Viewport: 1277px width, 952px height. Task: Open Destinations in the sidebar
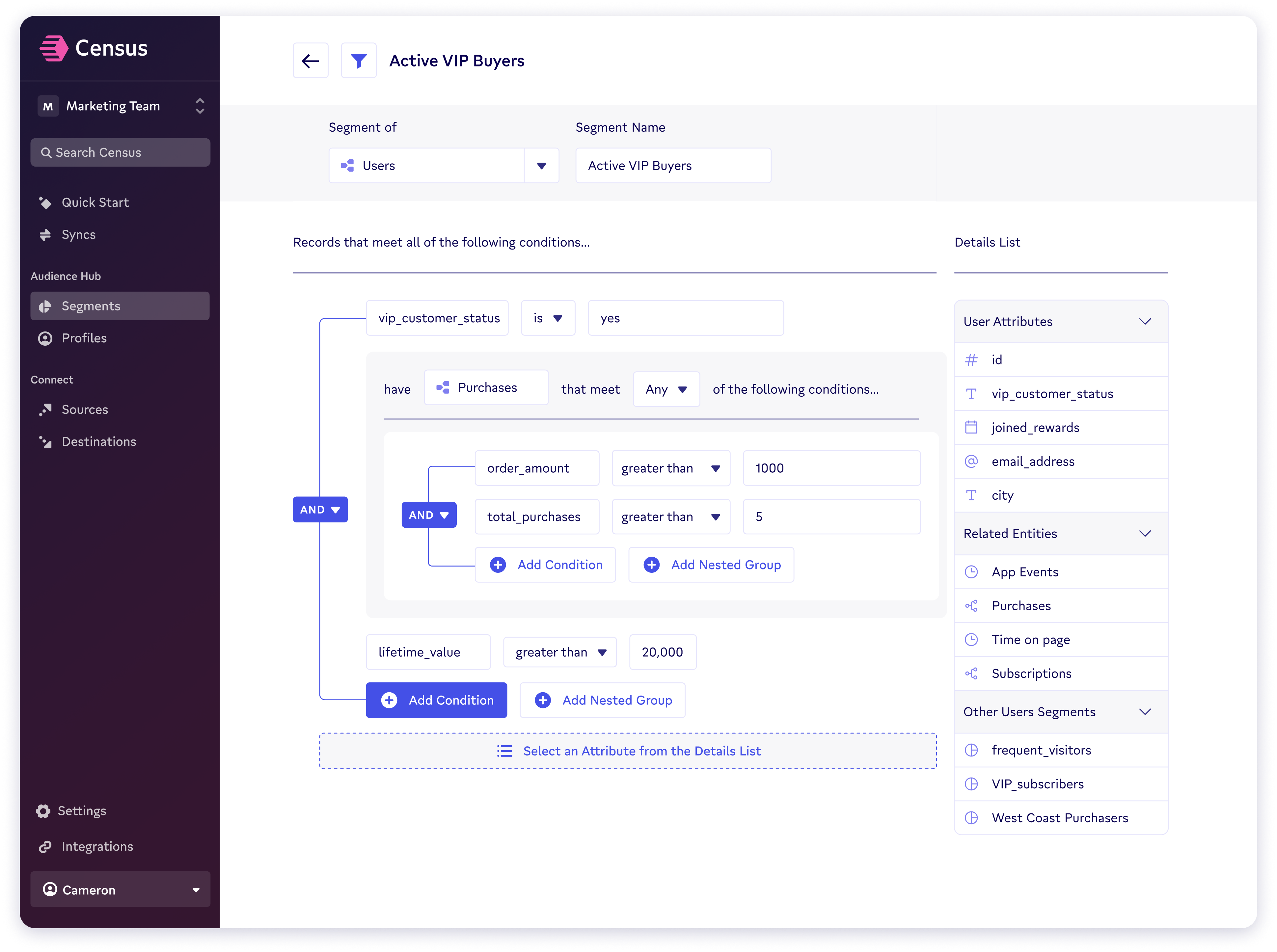[98, 441]
